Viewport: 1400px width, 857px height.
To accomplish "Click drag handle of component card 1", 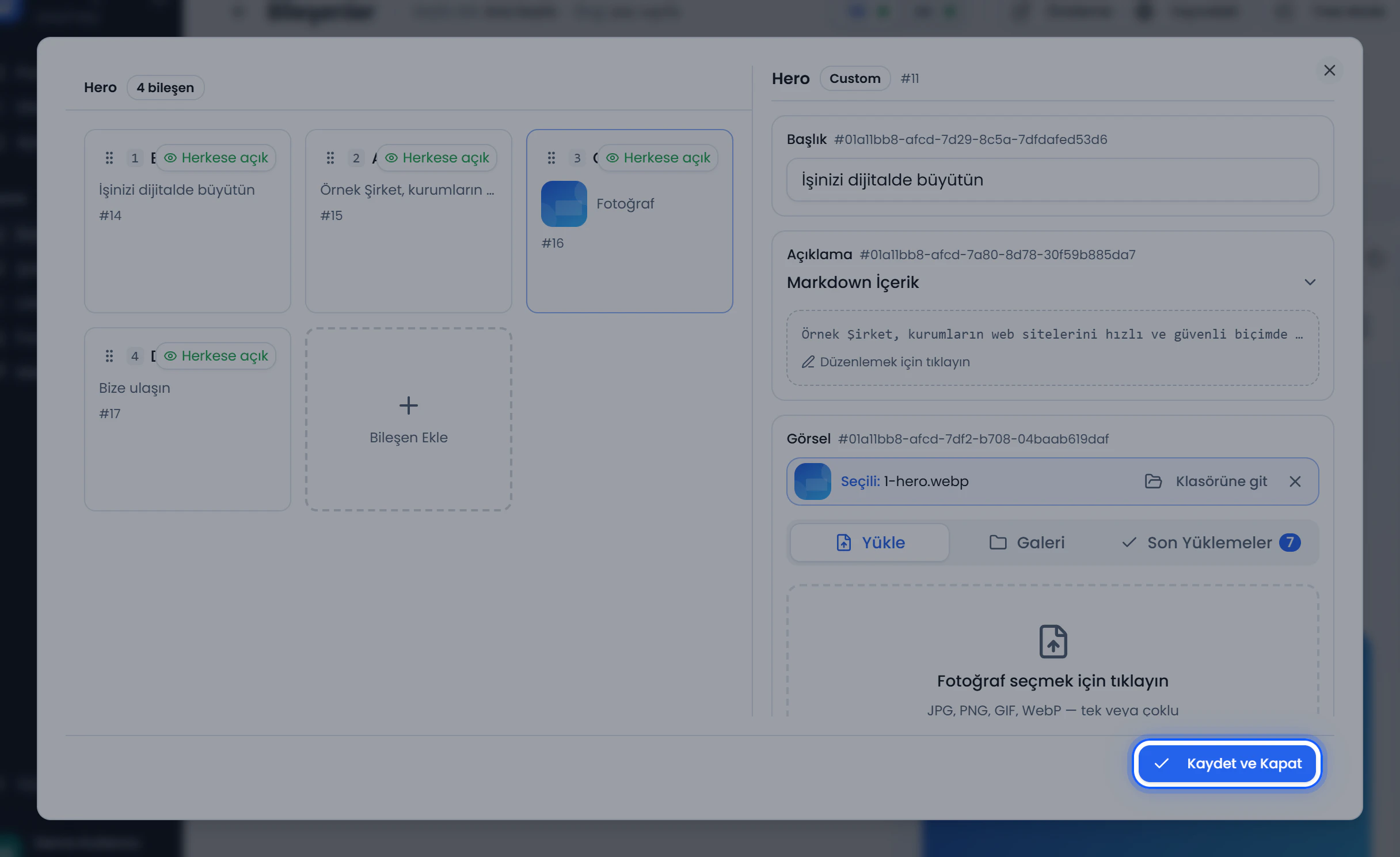I will pos(109,158).
